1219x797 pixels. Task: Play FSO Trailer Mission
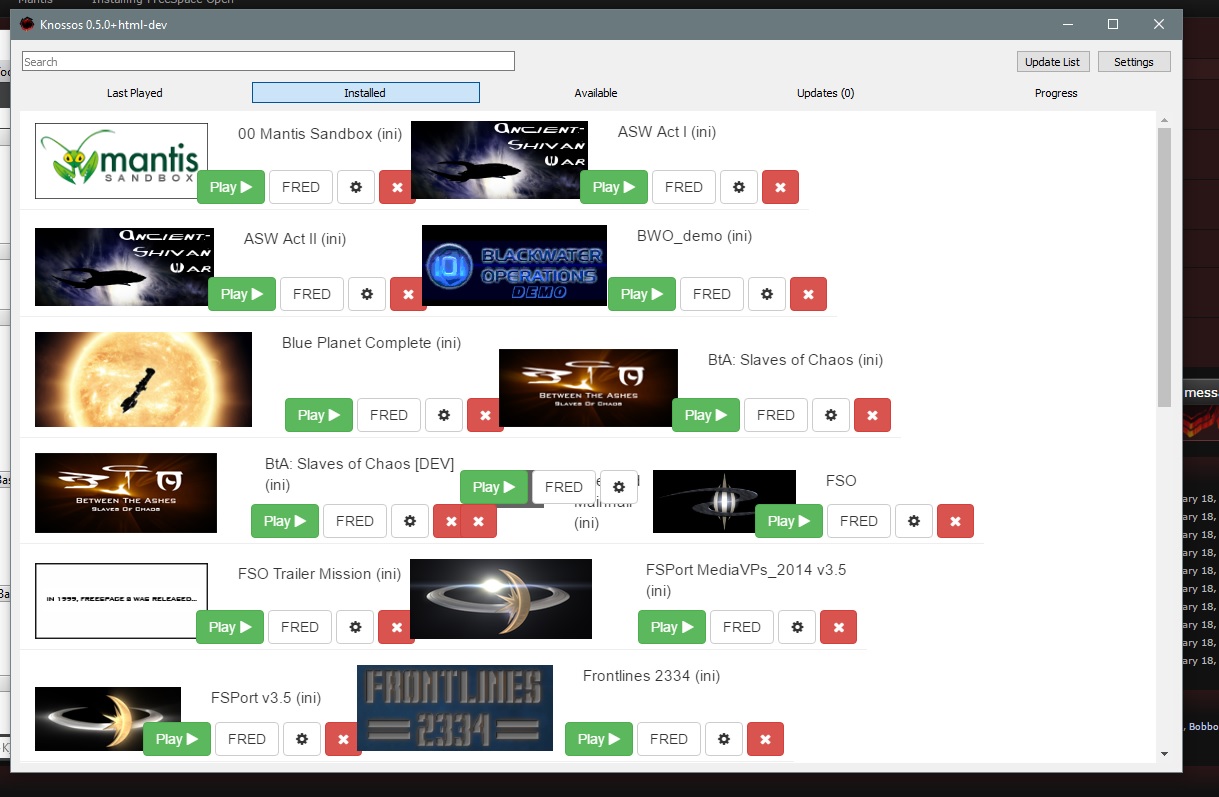click(x=230, y=627)
